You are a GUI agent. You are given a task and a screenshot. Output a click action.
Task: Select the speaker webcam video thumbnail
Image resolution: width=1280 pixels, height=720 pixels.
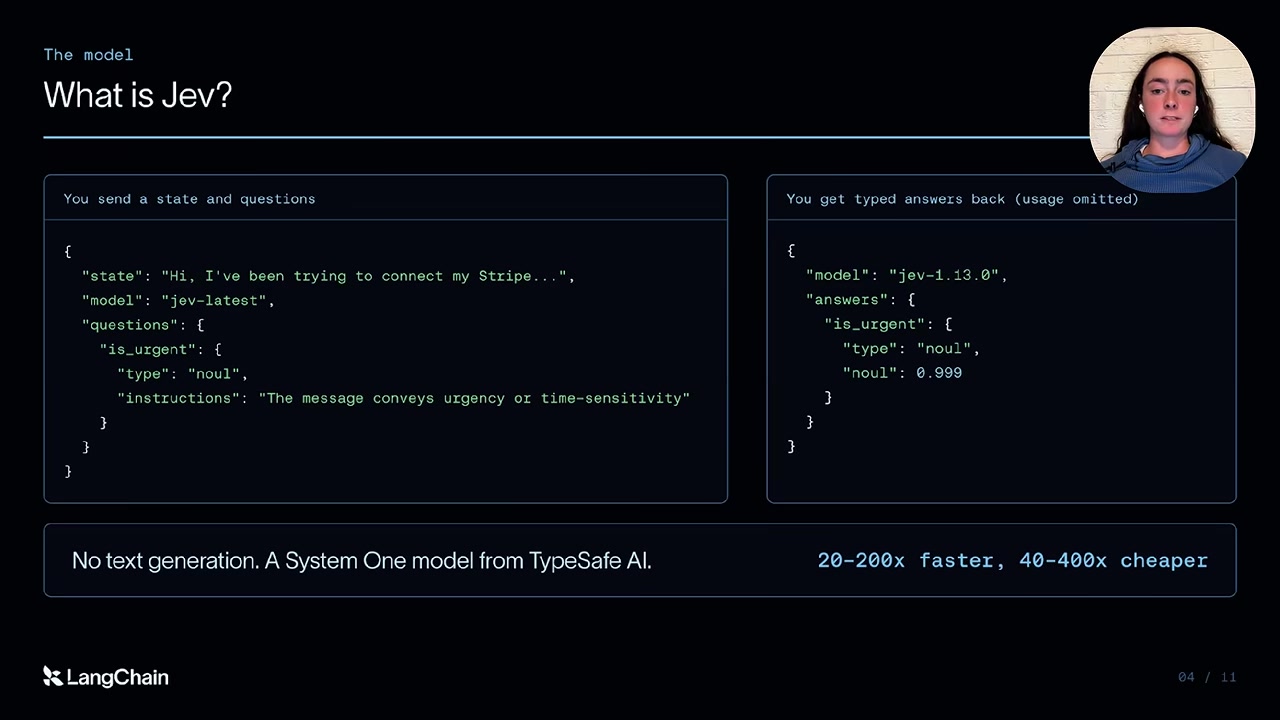click(x=1171, y=109)
